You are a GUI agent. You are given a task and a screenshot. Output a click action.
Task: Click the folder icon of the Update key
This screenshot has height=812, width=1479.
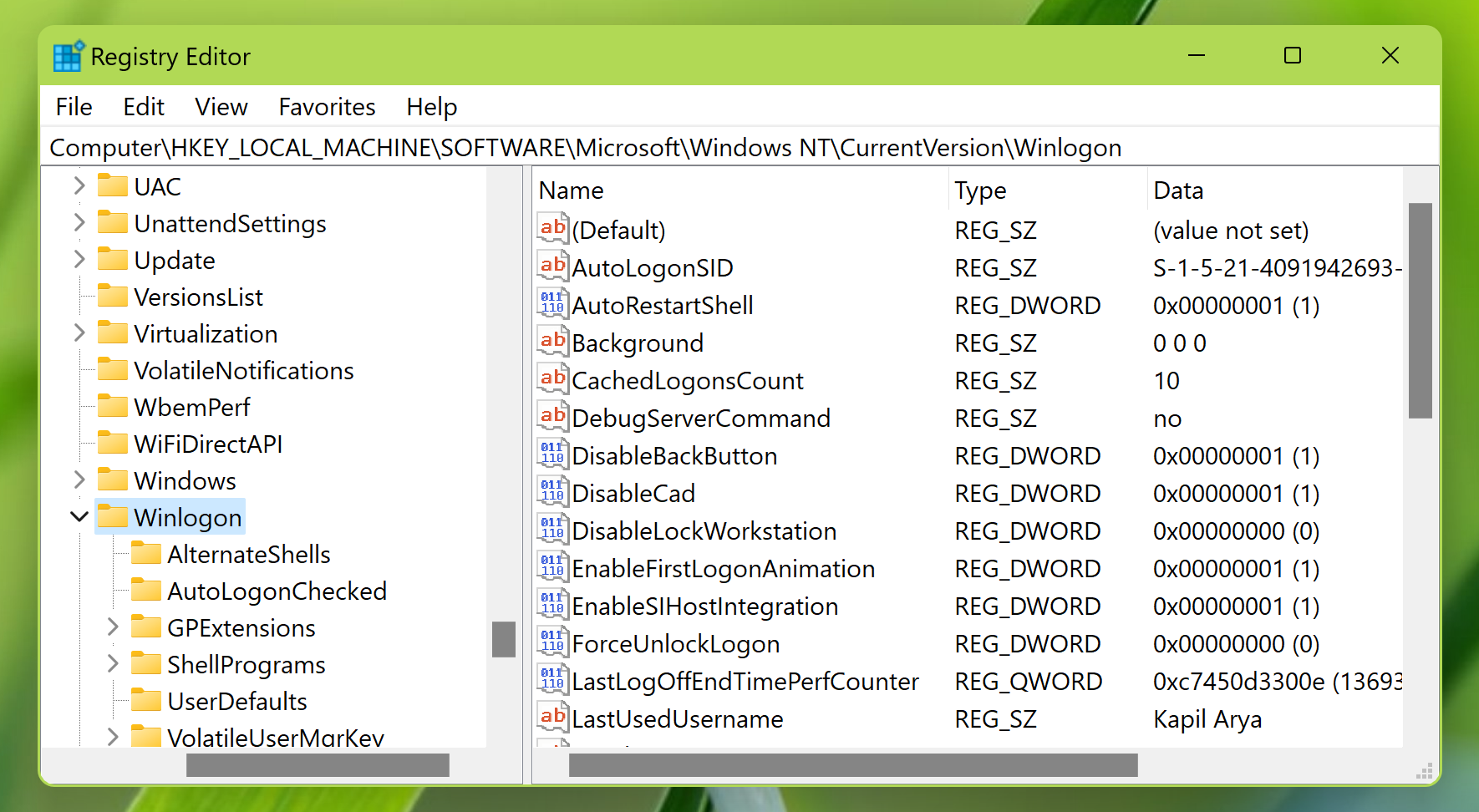113,259
